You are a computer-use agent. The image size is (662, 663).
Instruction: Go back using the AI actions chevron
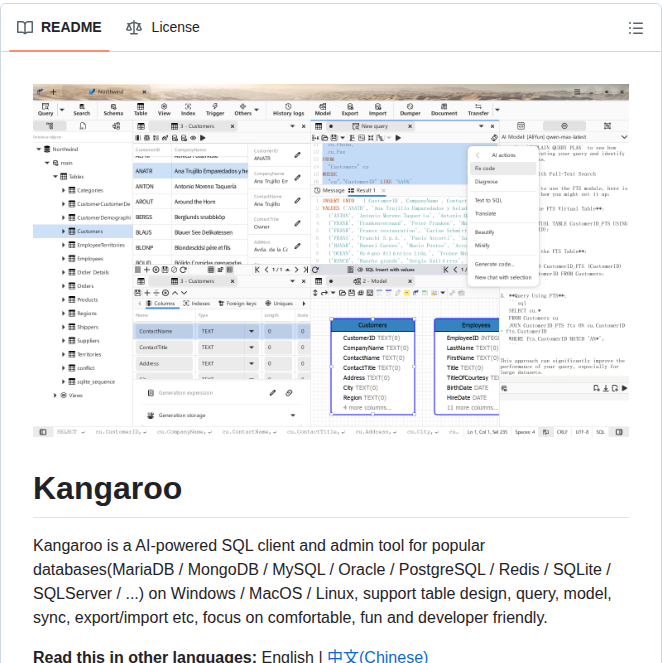pos(478,155)
